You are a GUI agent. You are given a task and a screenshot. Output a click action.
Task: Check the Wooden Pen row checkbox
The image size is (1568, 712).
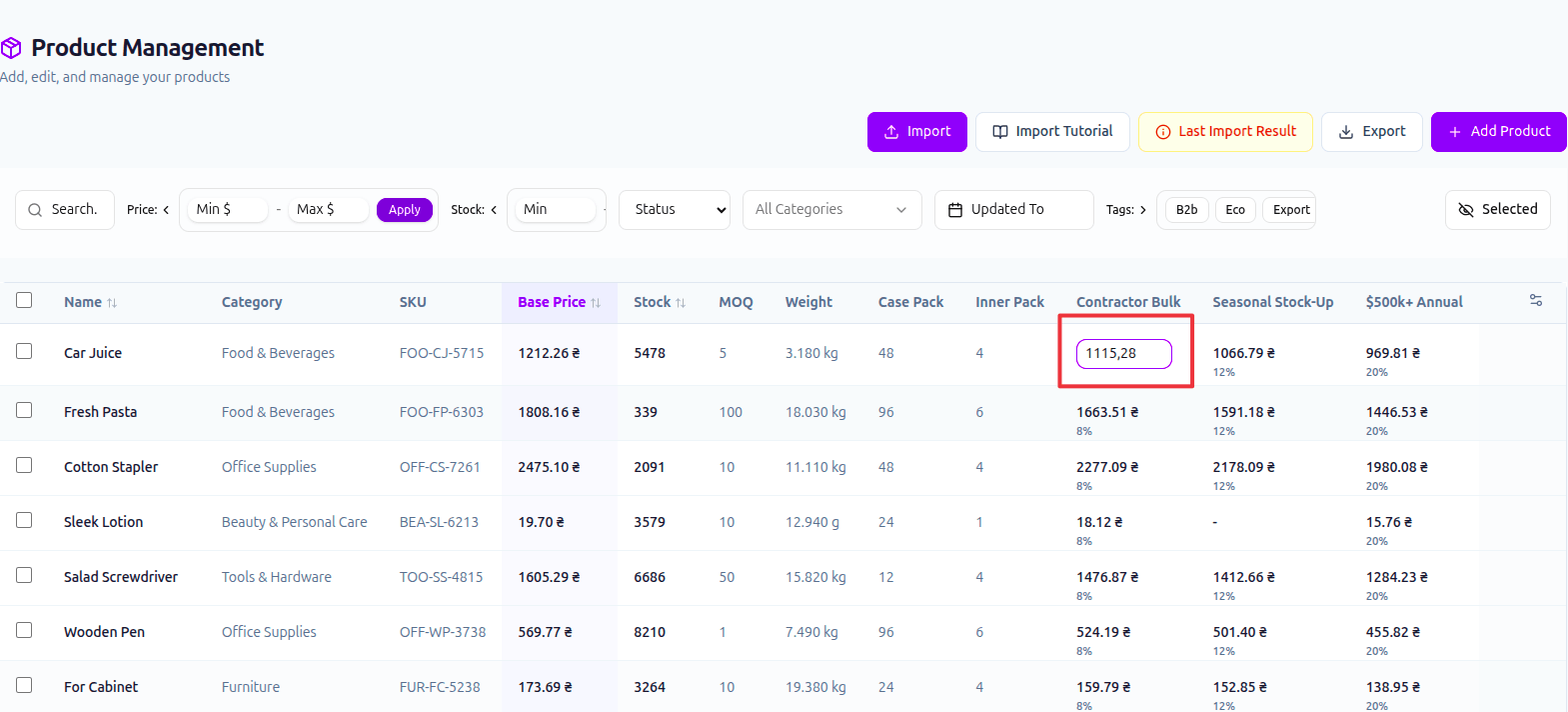pyautogui.click(x=24, y=630)
